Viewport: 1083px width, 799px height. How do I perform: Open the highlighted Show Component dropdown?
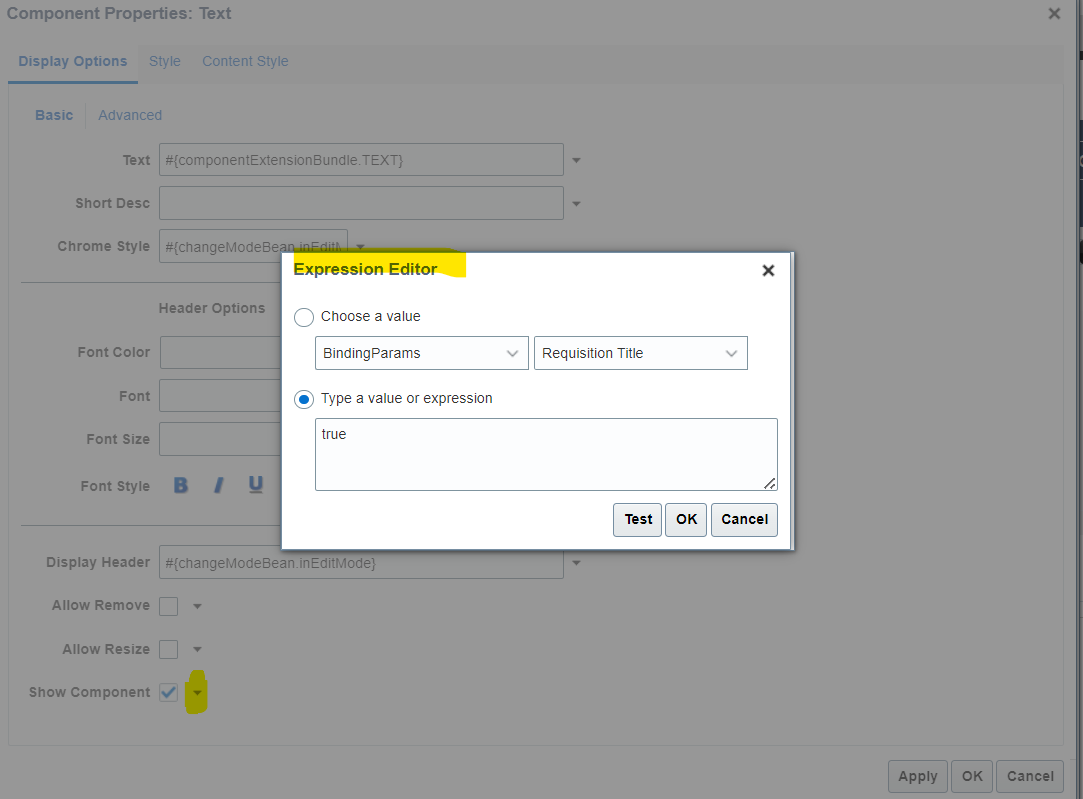pos(196,691)
